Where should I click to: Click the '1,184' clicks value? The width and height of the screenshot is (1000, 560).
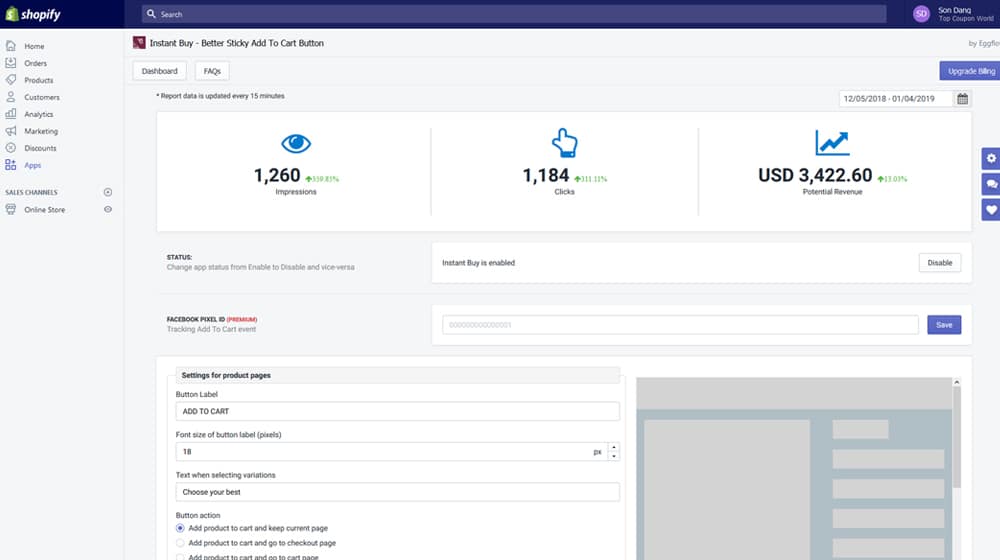(546, 175)
